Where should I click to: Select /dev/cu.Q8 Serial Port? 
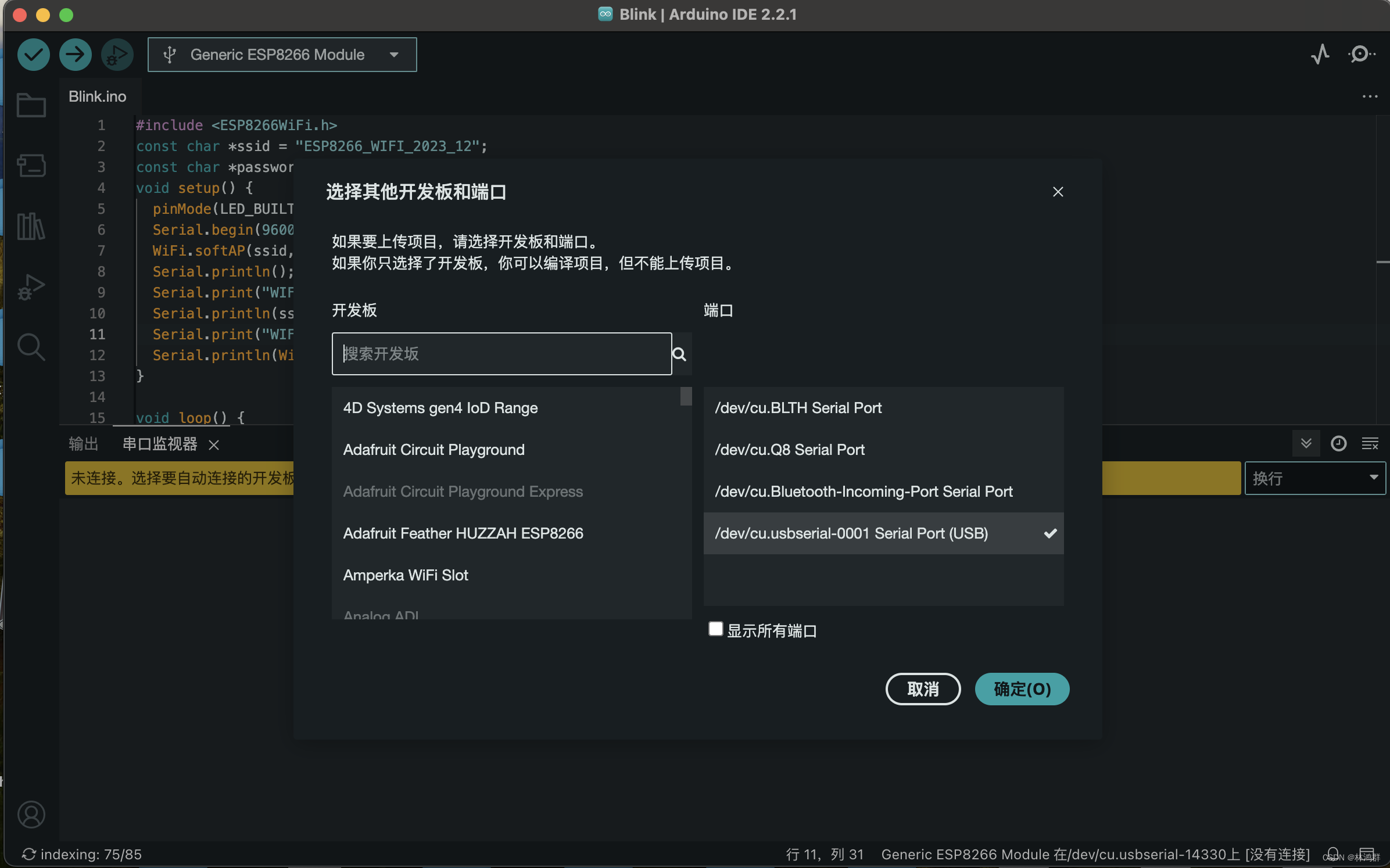point(883,450)
